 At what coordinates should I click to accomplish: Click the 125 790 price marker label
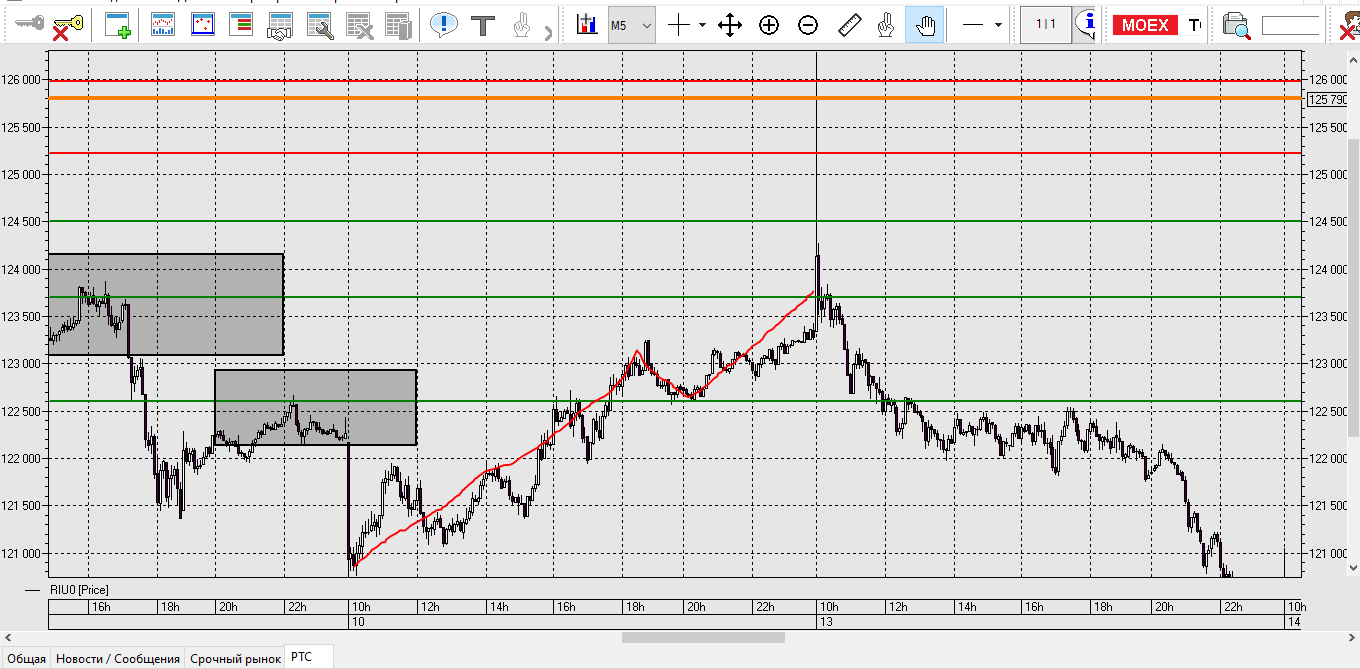tap(1327, 98)
